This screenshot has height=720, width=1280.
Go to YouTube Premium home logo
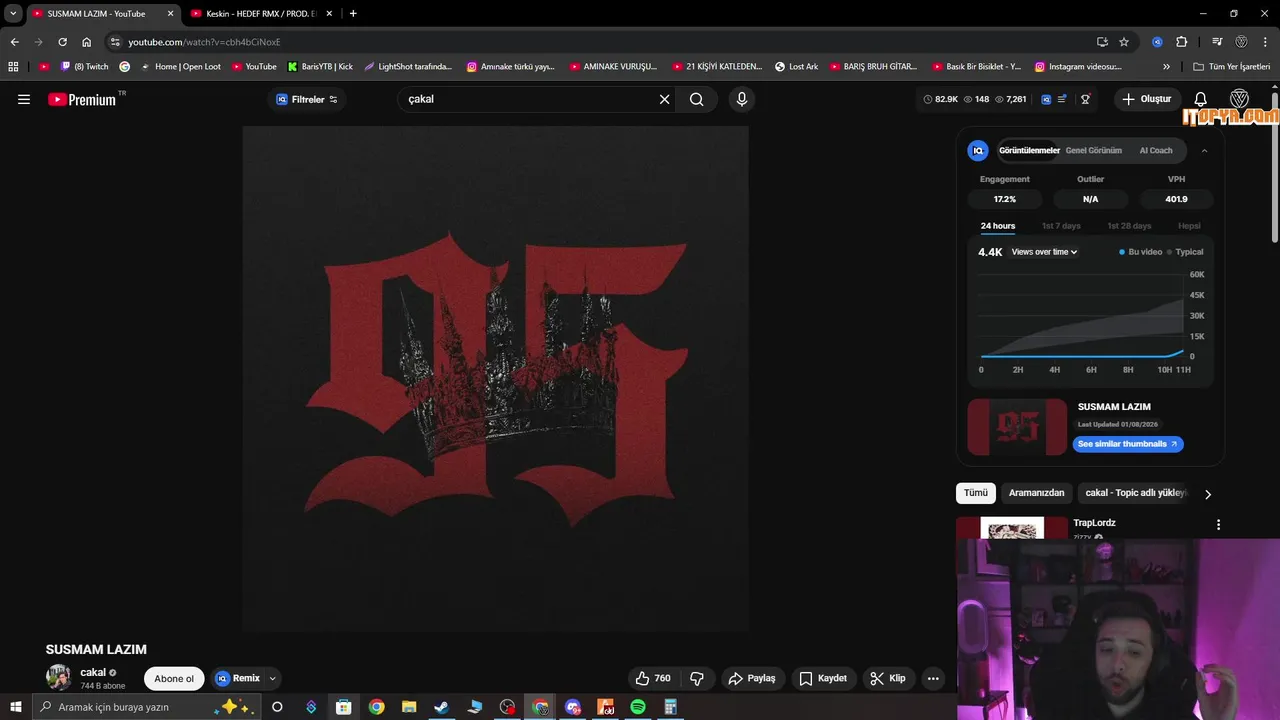pos(83,99)
